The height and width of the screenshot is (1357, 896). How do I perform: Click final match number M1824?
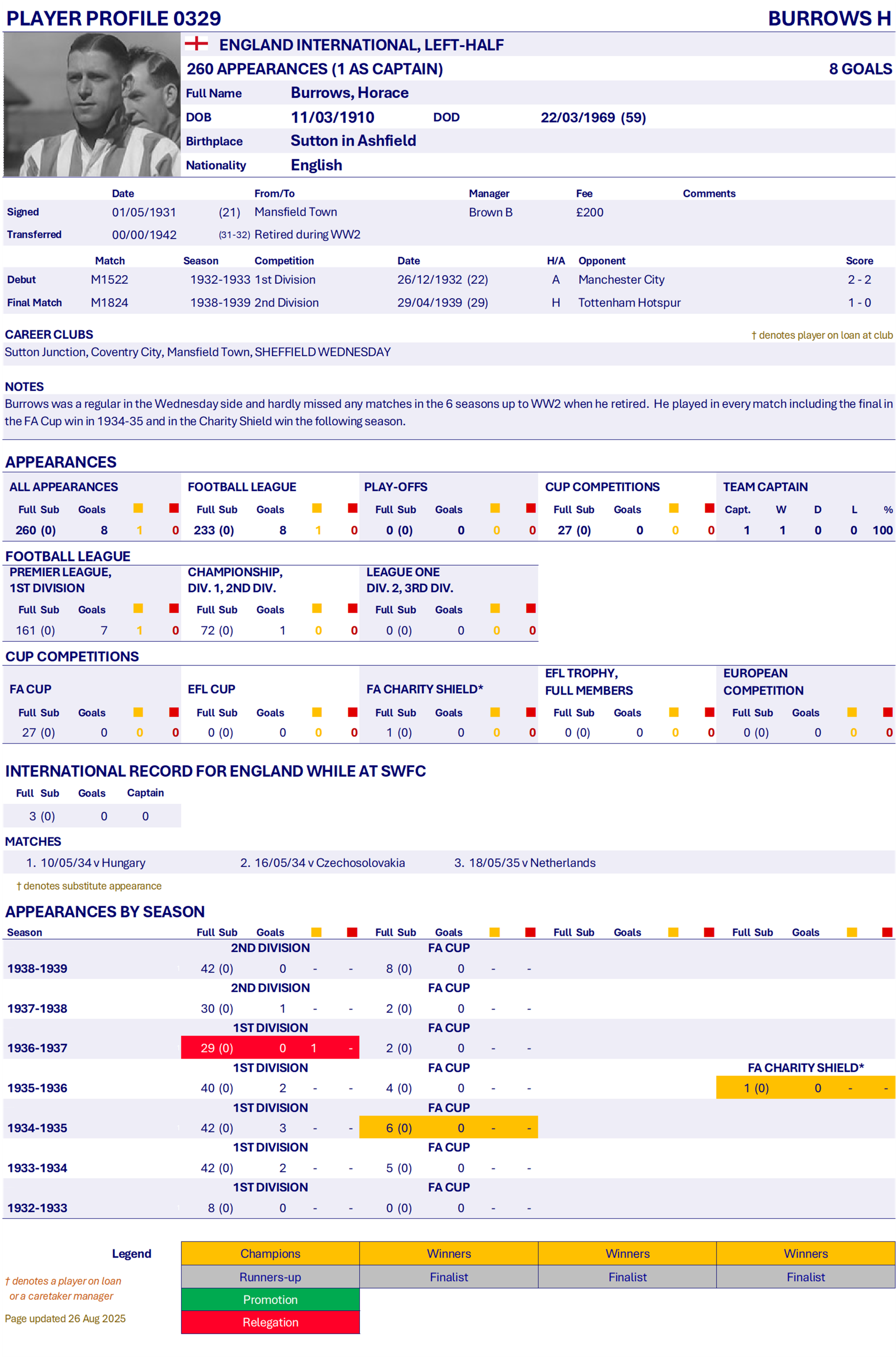[x=109, y=302]
